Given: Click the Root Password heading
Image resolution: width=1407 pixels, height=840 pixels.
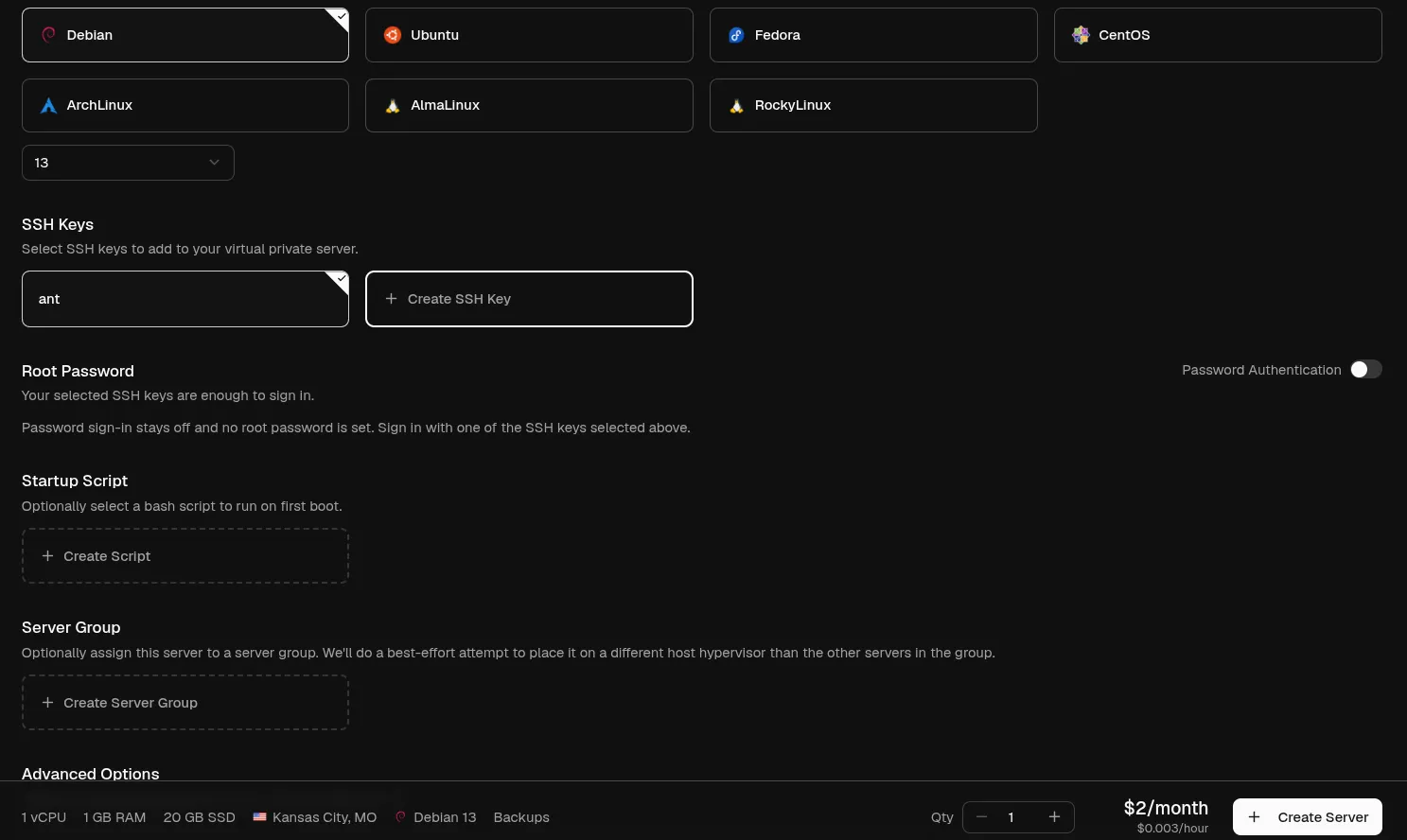Looking at the screenshot, I should click(78, 371).
